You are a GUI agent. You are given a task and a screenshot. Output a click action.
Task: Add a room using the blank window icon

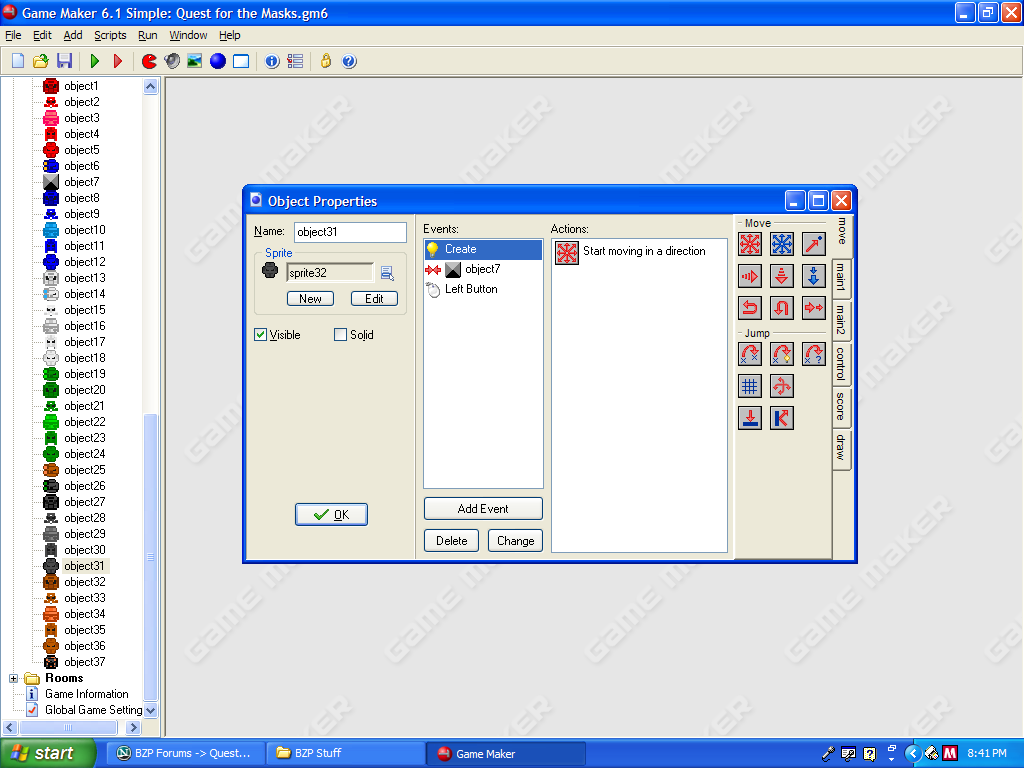pos(241,61)
